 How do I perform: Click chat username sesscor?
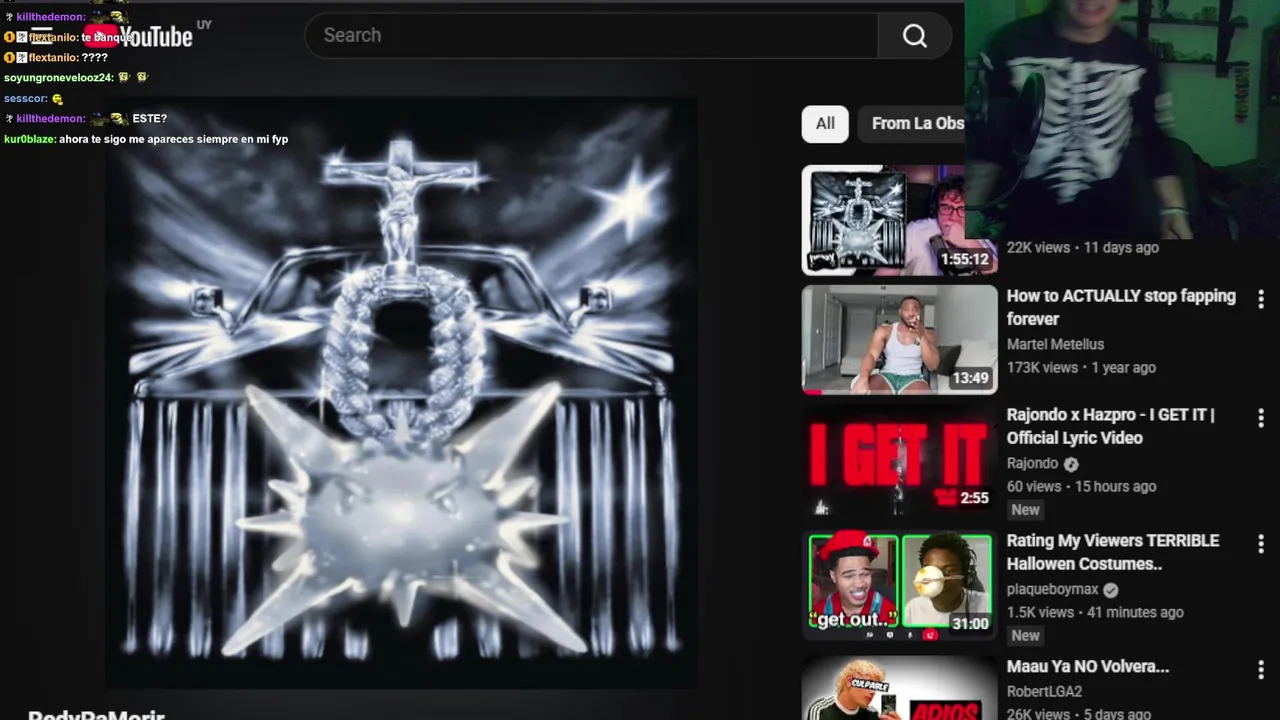pyautogui.click(x=25, y=99)
